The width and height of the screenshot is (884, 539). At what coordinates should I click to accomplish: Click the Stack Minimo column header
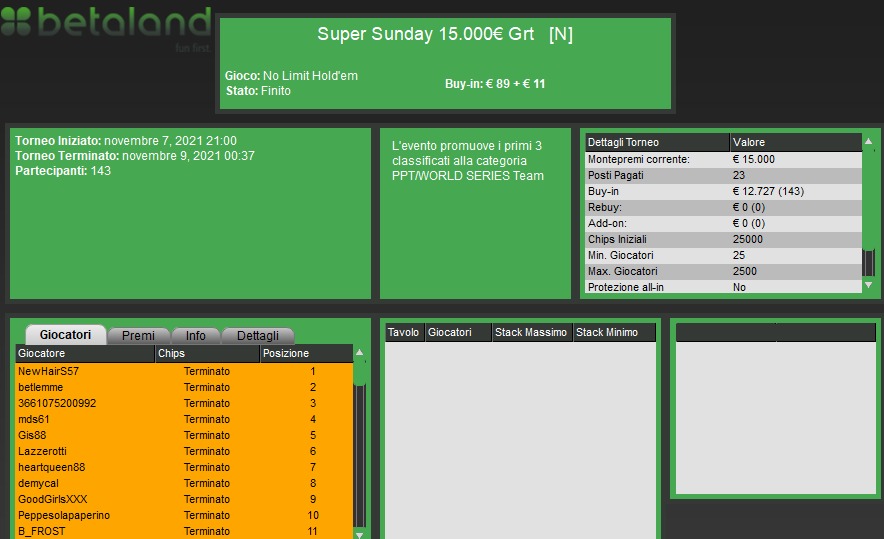click(x=615, y=333)
